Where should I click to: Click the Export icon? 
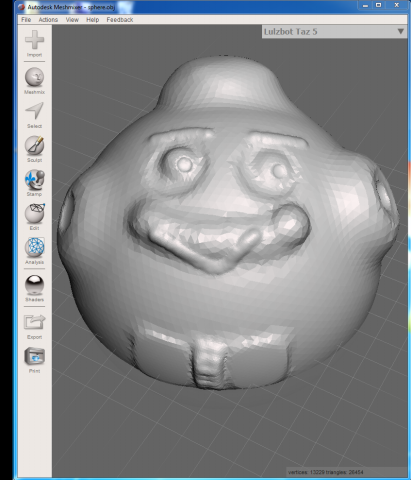[35, 322]
